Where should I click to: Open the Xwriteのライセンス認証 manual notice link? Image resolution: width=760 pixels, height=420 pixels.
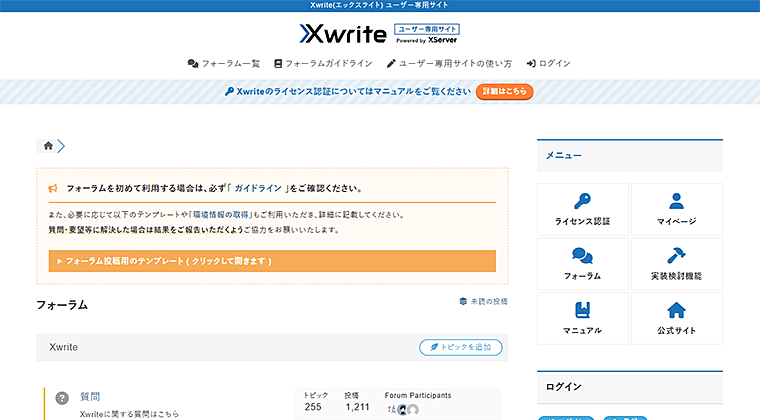click(x=348, y=92)
